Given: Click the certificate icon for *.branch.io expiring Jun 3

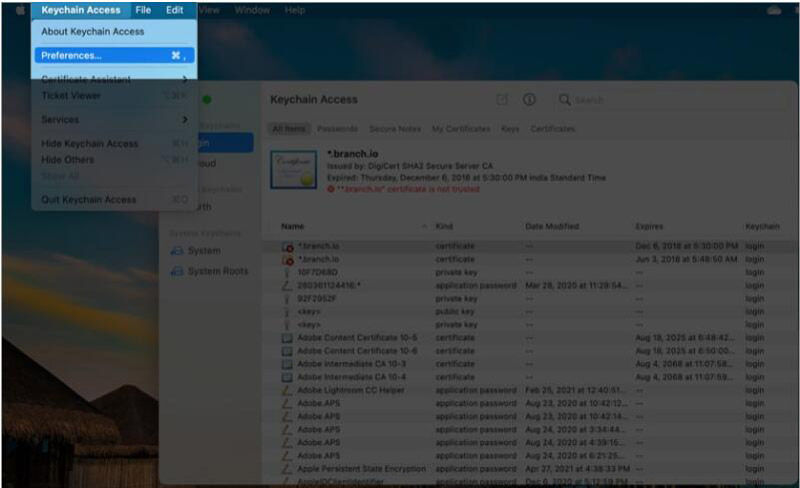Looking at the screenshot, I should tap(287, 260).
